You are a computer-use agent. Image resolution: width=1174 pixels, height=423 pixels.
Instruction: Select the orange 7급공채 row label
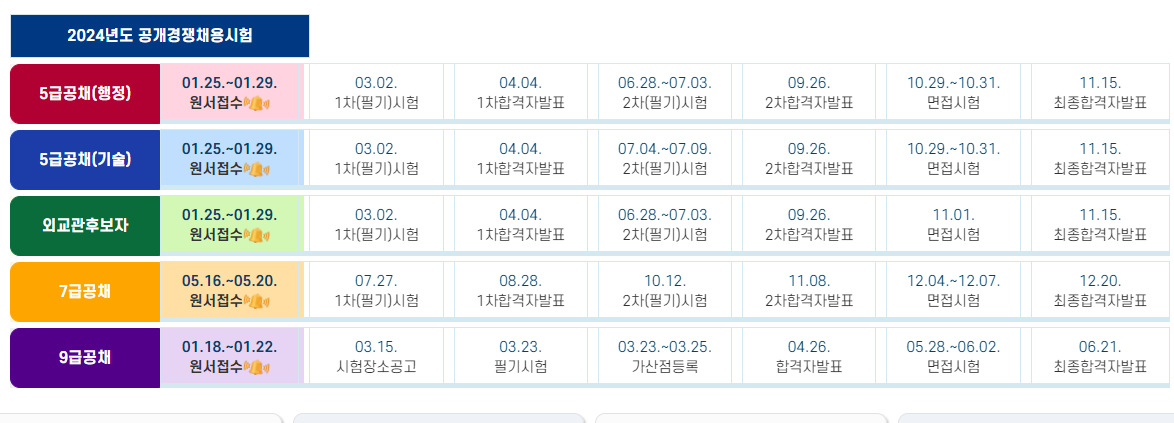point(85,291)
